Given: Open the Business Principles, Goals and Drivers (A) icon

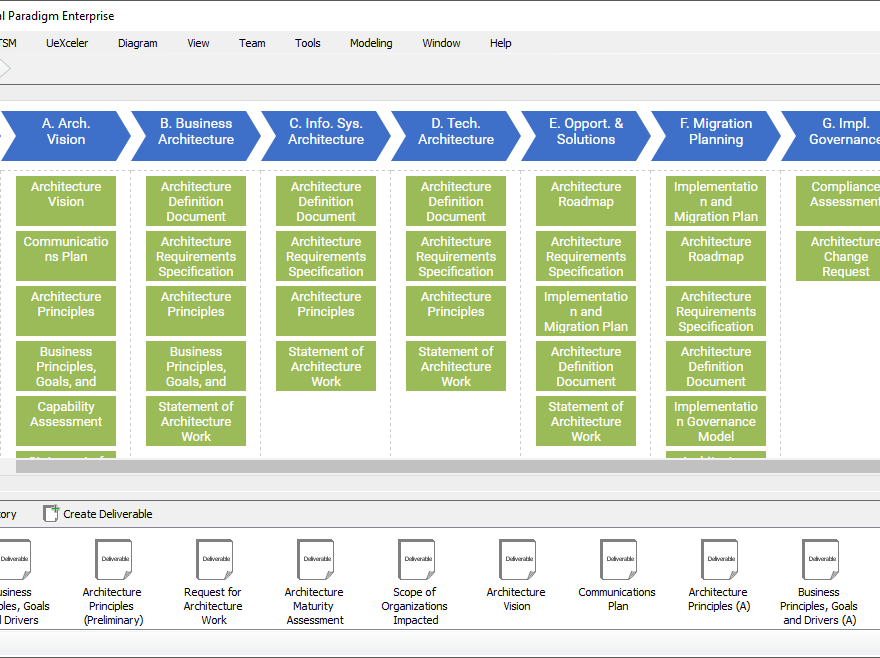Looking at the screenshot, I should [x=820, y=560].
